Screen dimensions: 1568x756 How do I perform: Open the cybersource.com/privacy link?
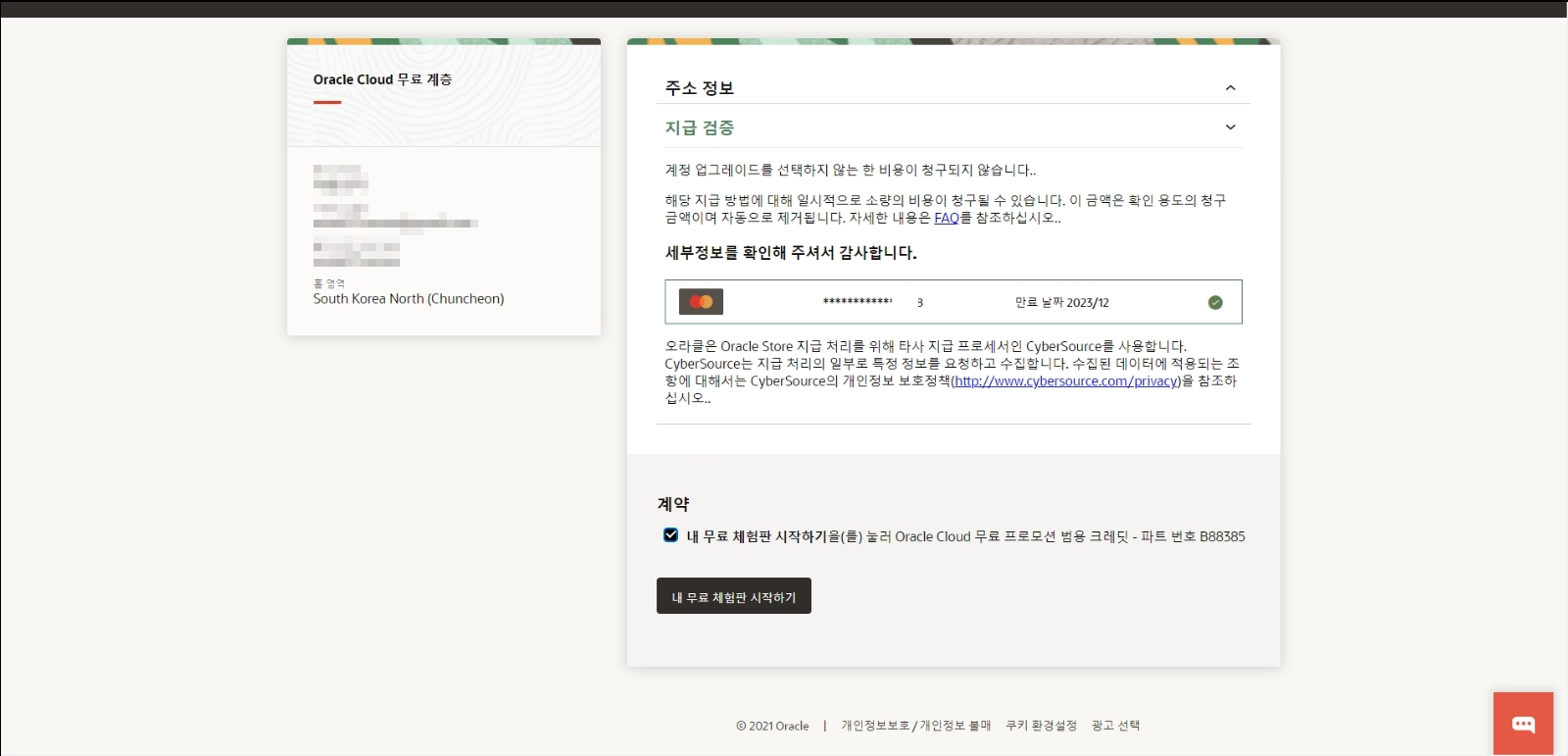pyautogui.click(x=1066, y=380)
